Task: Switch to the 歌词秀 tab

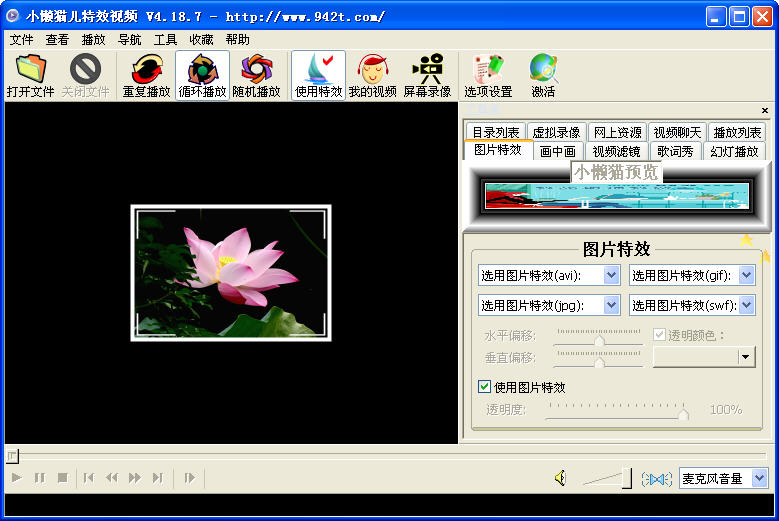Action: (x=675, y=151)
